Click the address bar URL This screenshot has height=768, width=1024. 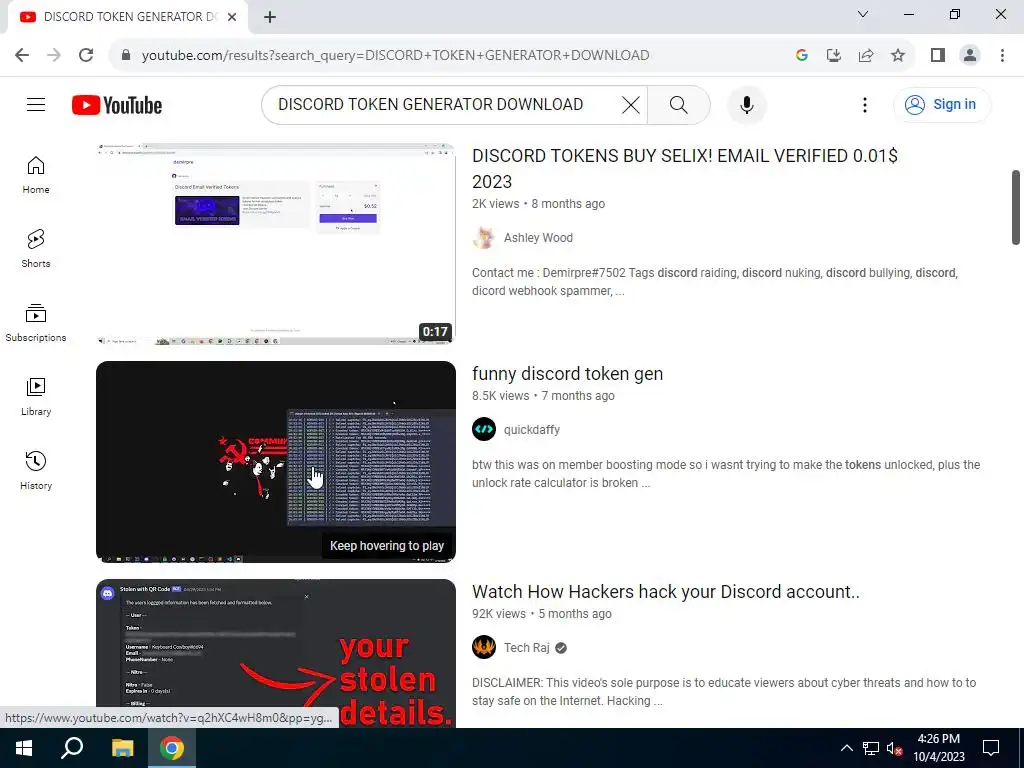395,55
